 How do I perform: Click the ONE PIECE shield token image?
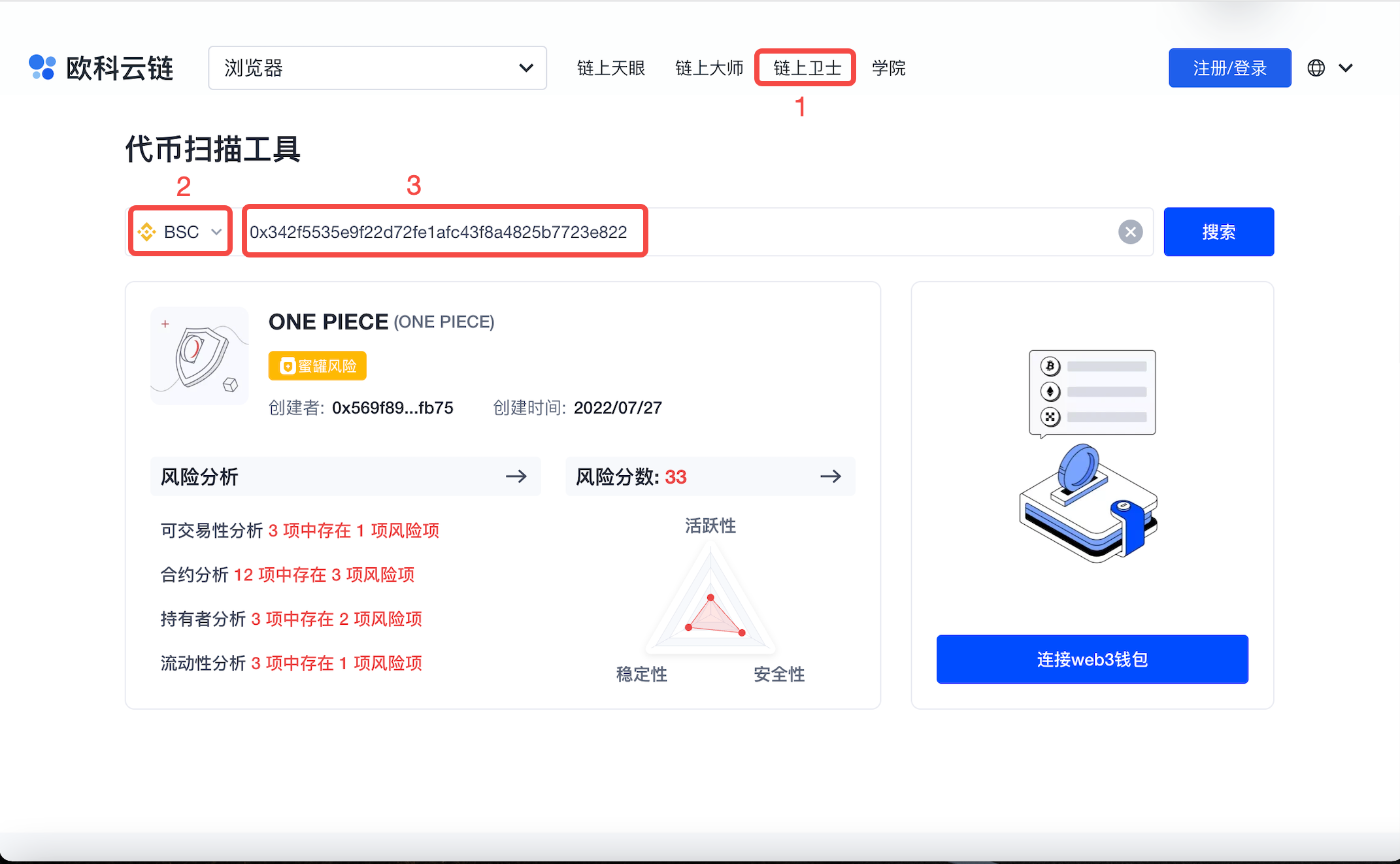[200, 356]
